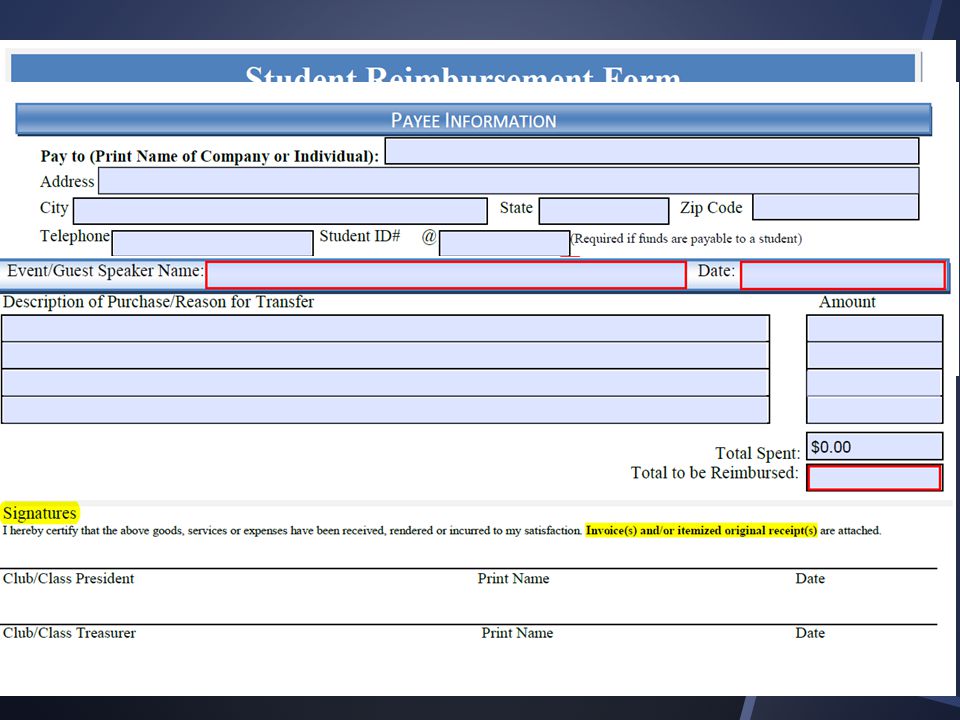Click the Zip Code field

tap(836, 207)
